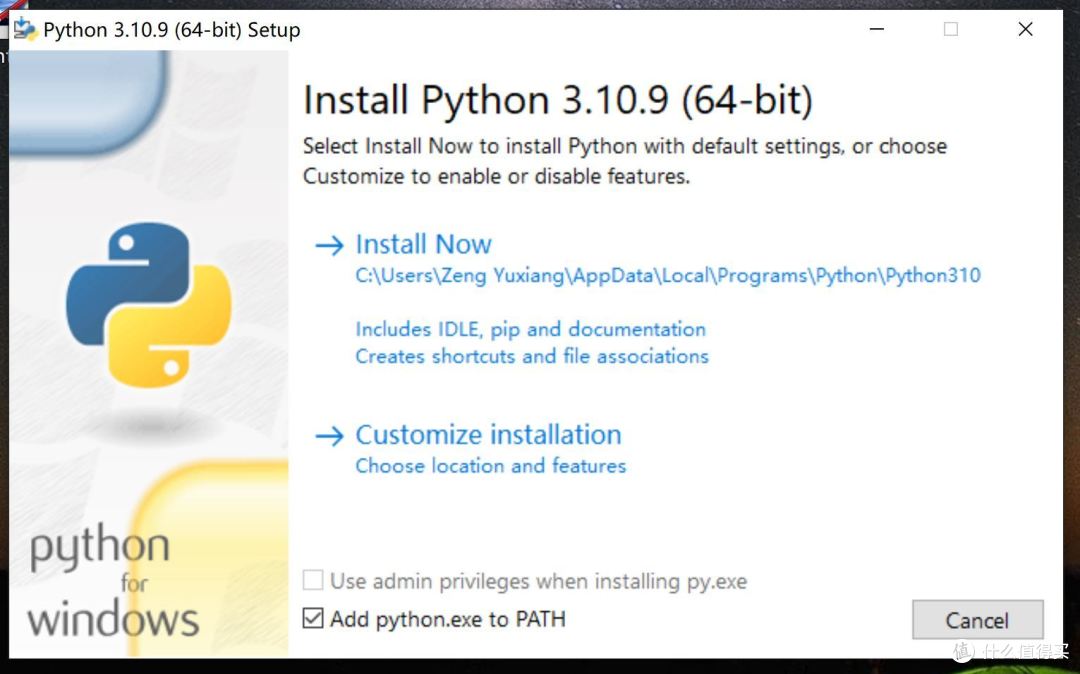This screenshot has height=674, width=1080.
Task: Close the Python Setup window
Action: pyautogui.click(x=1025, y=30)
